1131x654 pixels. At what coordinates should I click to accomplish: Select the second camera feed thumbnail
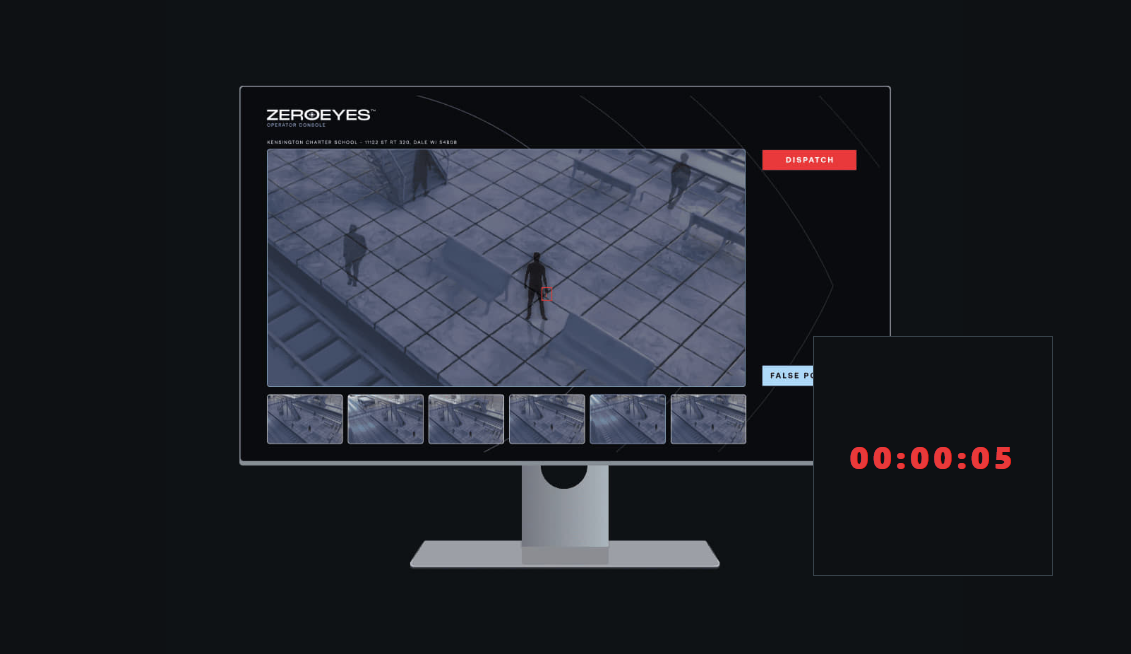coord(385,418)
